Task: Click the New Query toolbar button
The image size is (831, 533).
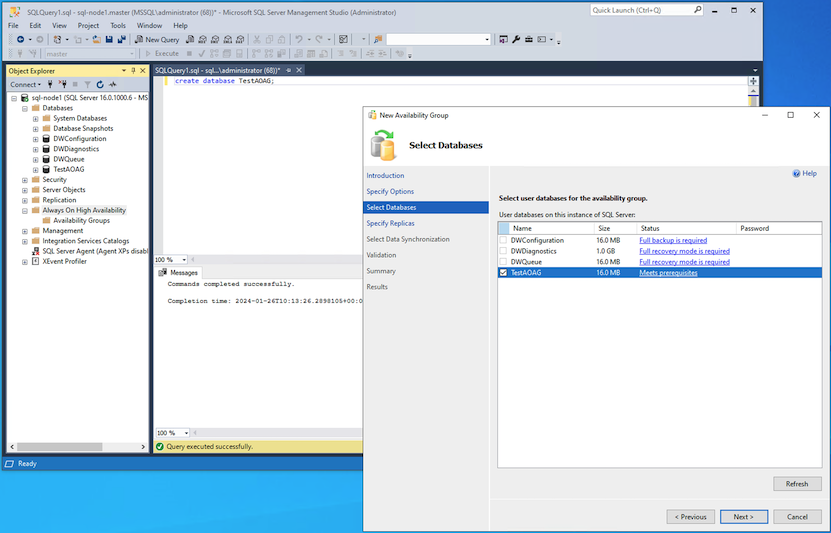Action: click(x=157, y=40)
